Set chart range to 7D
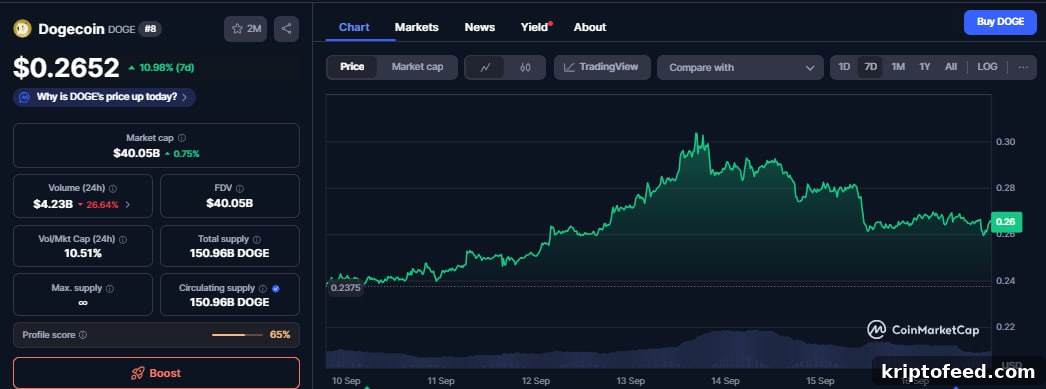Image resolution: width=1046 pixels, height=389 pixels. click(x=871, y=67)
